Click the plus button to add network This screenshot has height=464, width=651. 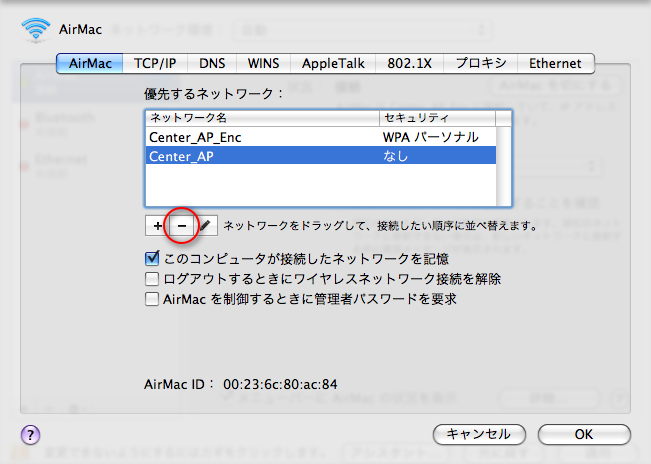[157, 226]
